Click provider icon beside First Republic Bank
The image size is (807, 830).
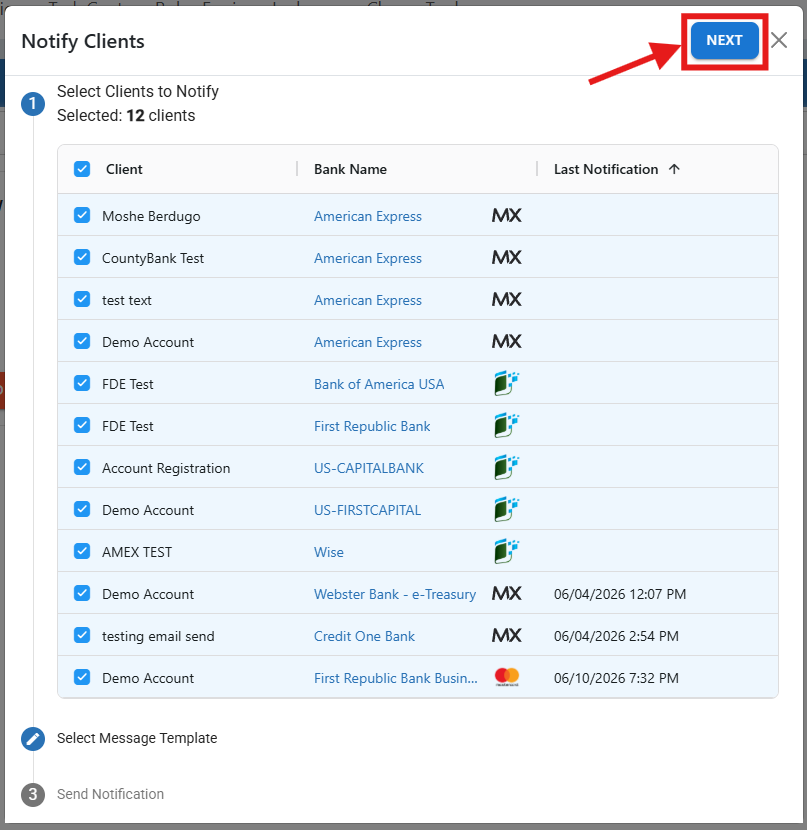506,425
